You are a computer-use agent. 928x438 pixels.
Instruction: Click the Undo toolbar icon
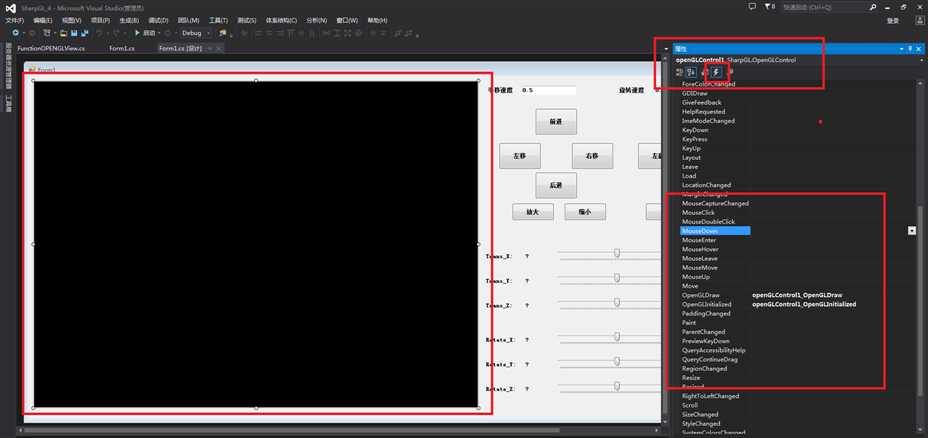[x=100, y=33]
